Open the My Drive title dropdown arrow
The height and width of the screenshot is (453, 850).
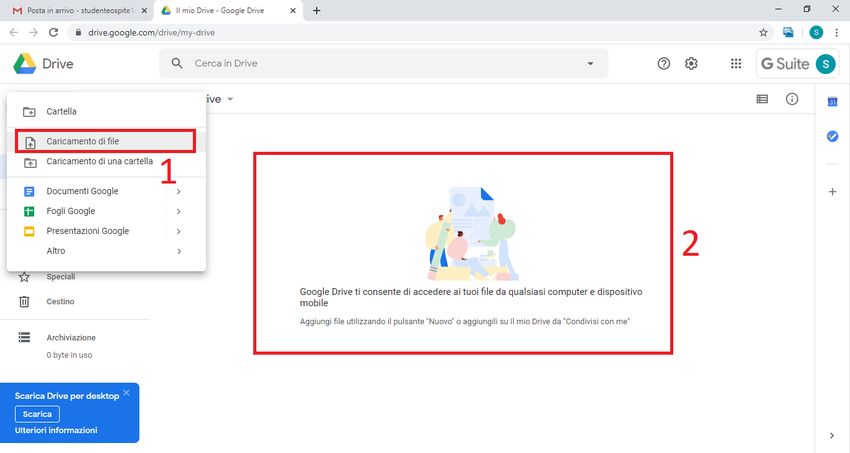point(230,99)
